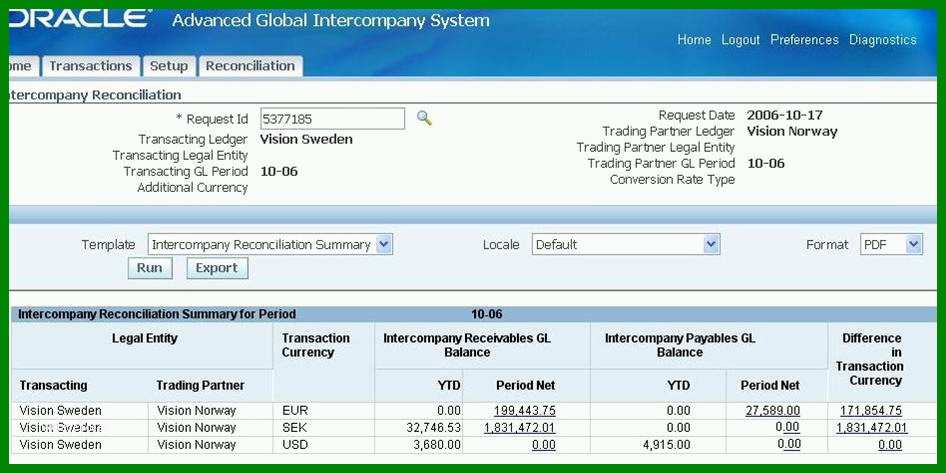Click the Vision Sweden ledger value
Viewport: 946px width, 473px height.
(x=306, y=139)
